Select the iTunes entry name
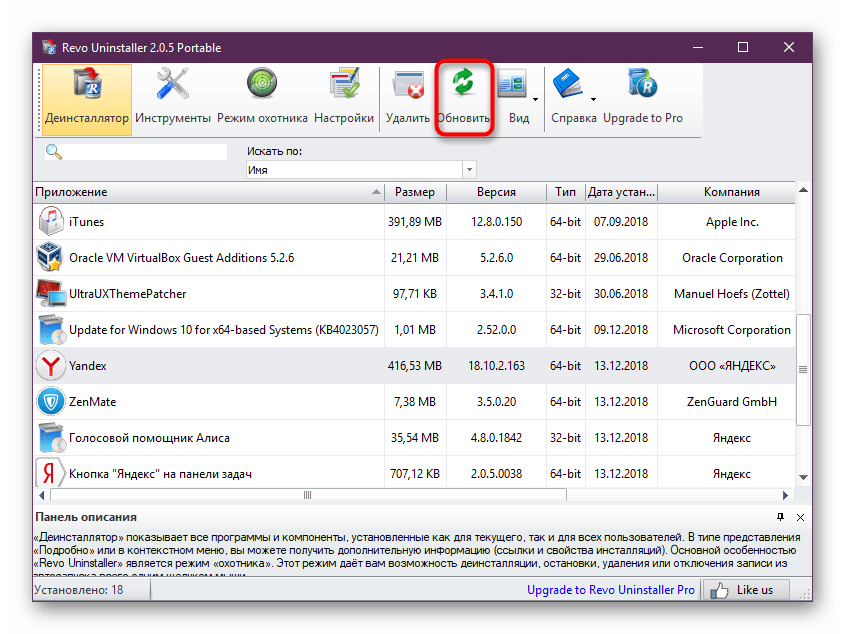This screenshot has height=634, width=845. tap(86, 222)
